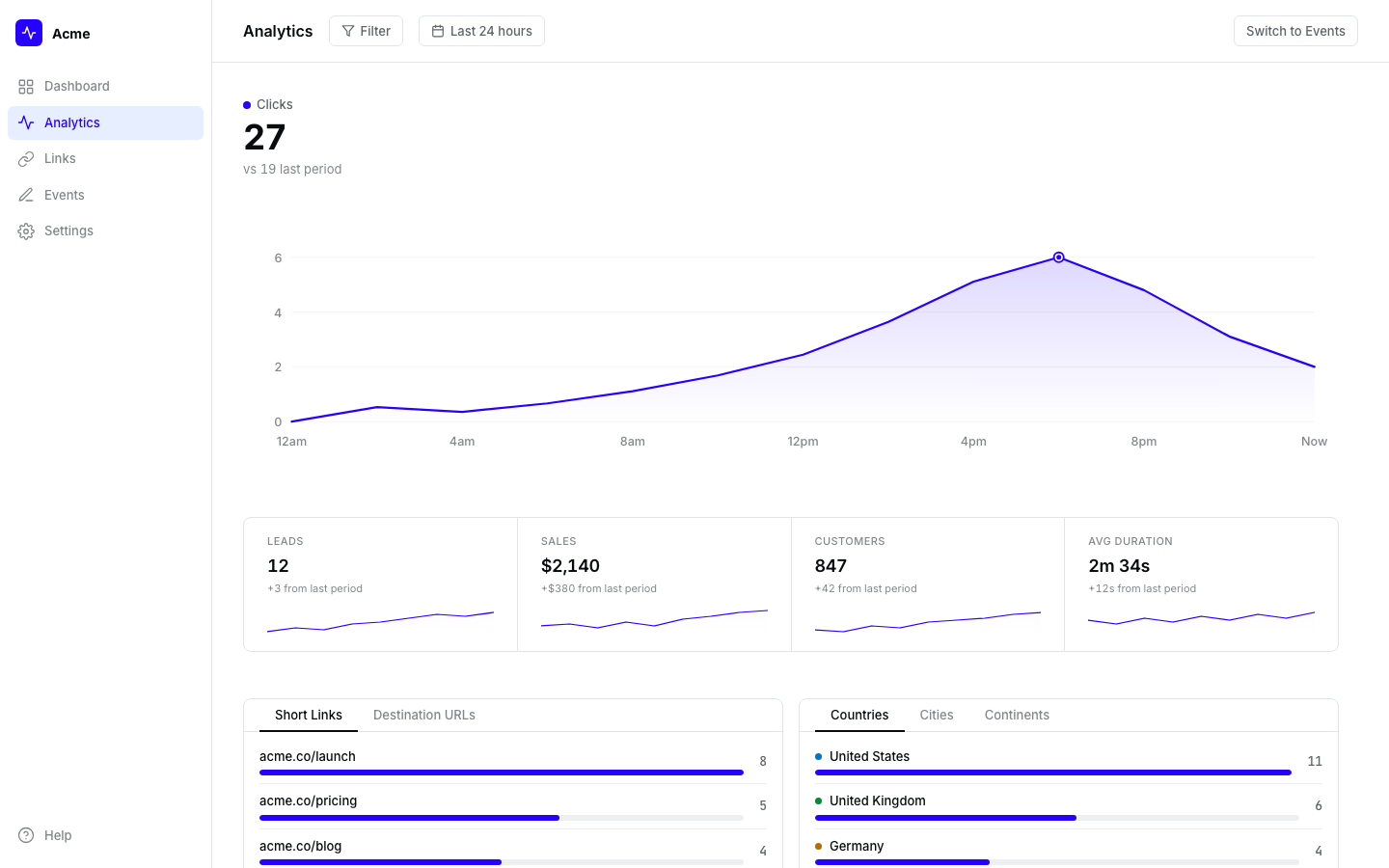Open the Filter options
The width and height of the screenshot is (1389, 868).
(x=366, y=31)
